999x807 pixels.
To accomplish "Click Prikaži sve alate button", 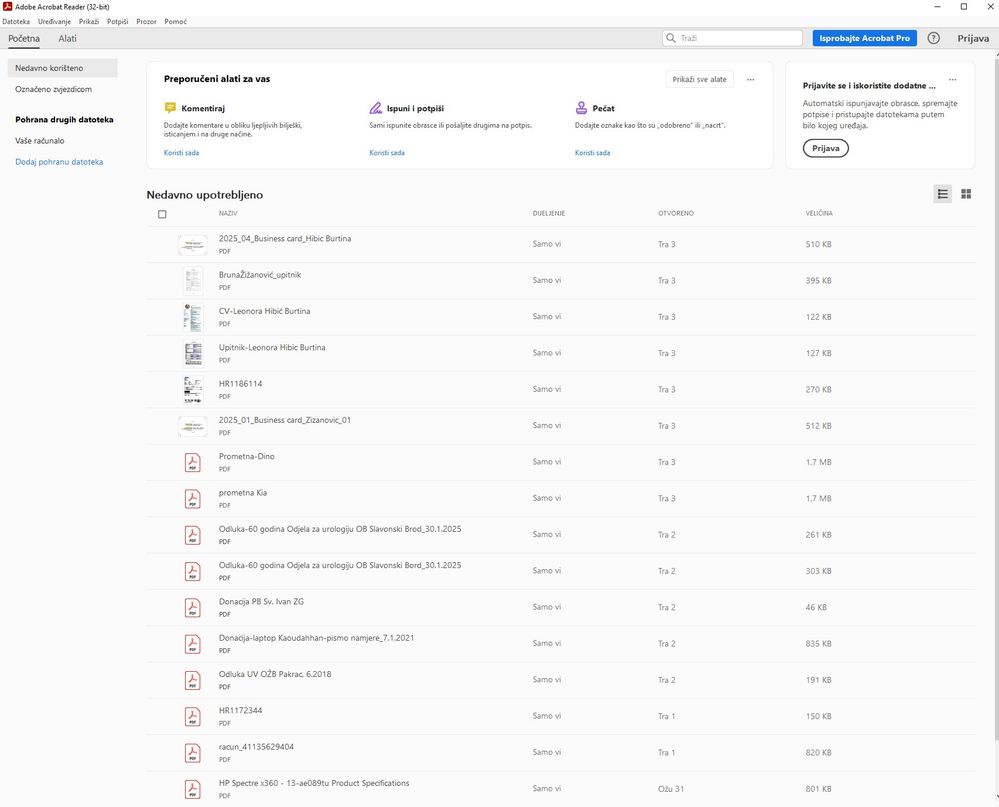I will coord(700,79).
